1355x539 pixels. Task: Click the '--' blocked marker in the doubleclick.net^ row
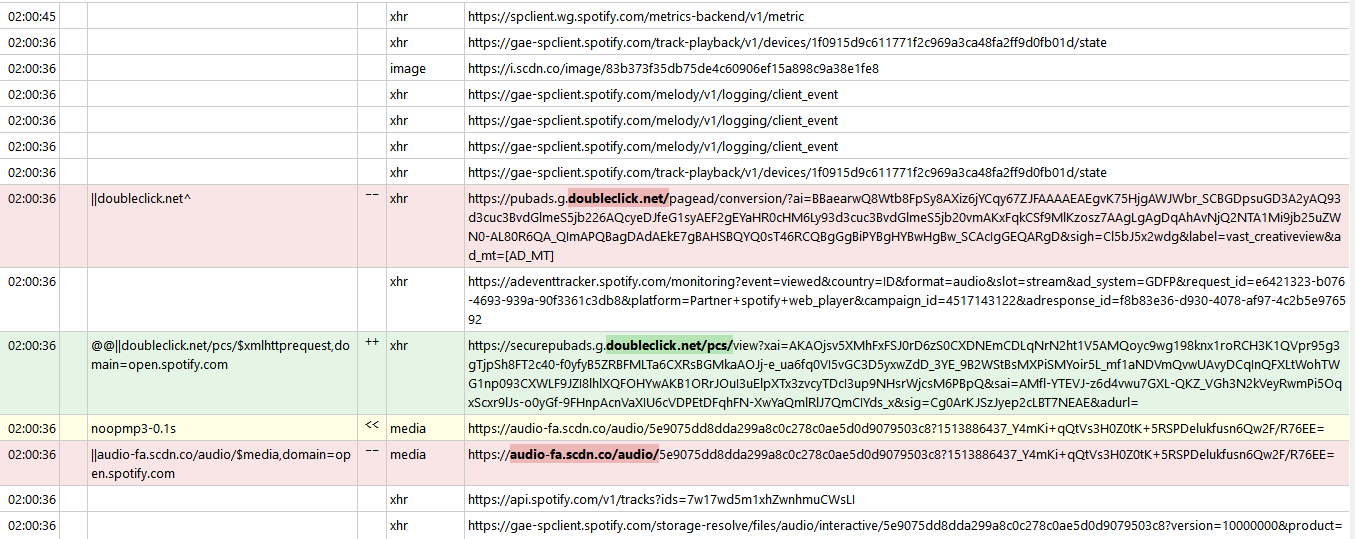[372, 196]
